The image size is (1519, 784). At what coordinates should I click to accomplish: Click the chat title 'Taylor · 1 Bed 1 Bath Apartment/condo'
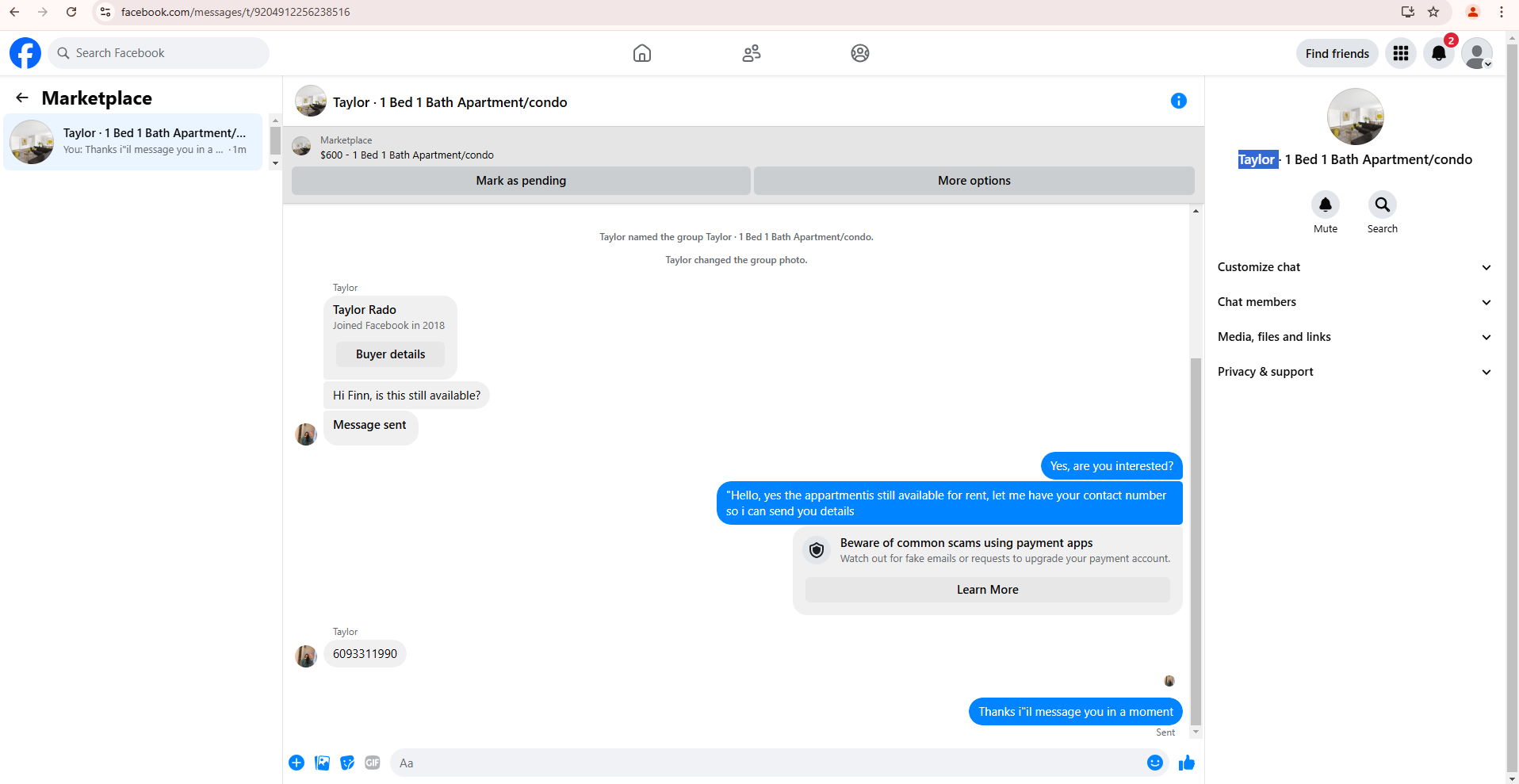450,102
